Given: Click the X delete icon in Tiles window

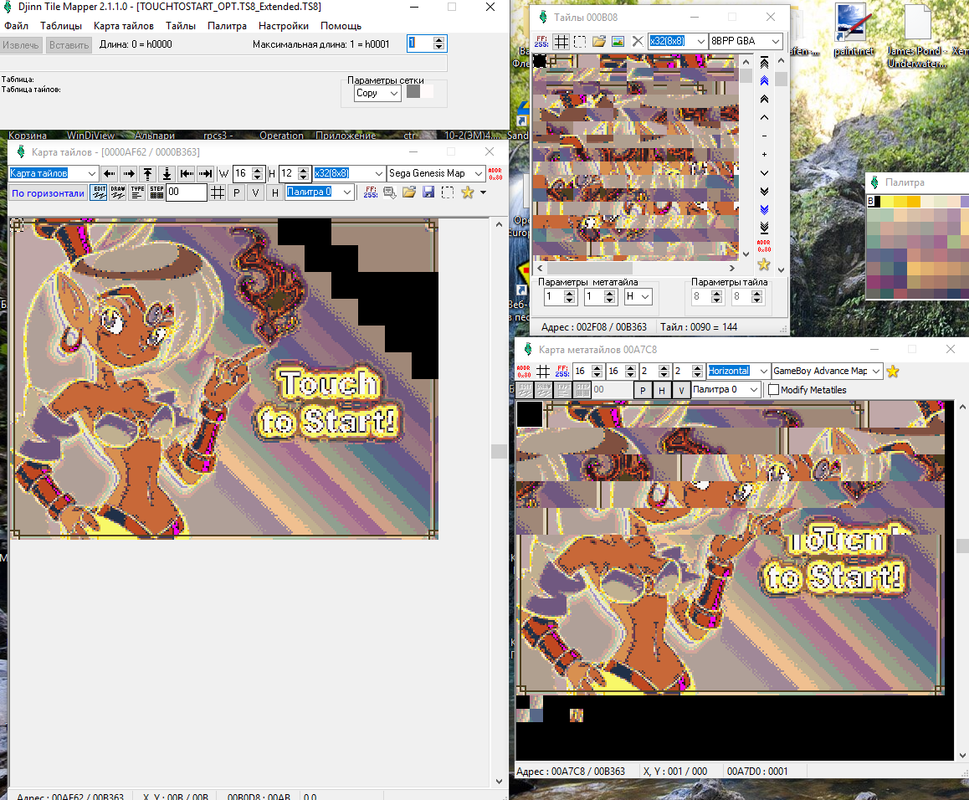Looking at the screenshot, I should tap(638, 41).
